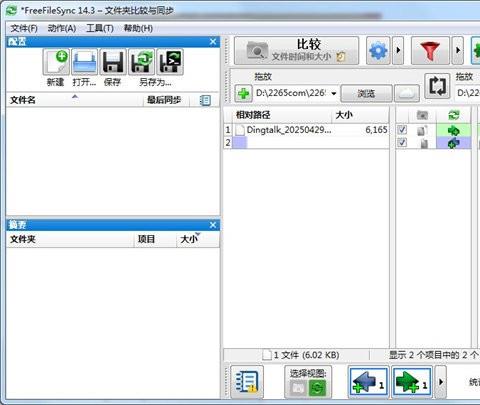Toggle the create-left blue arrow filter

coord(368,382)
